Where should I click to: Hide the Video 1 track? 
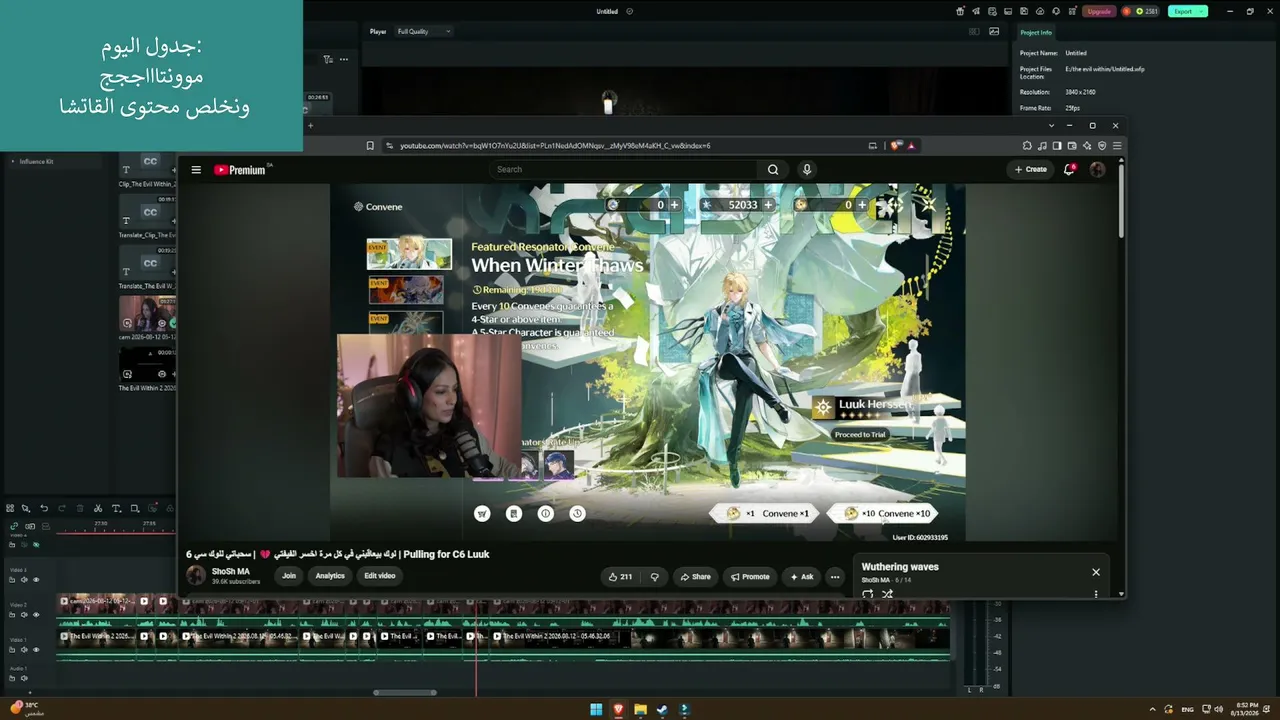click(36, 650)
